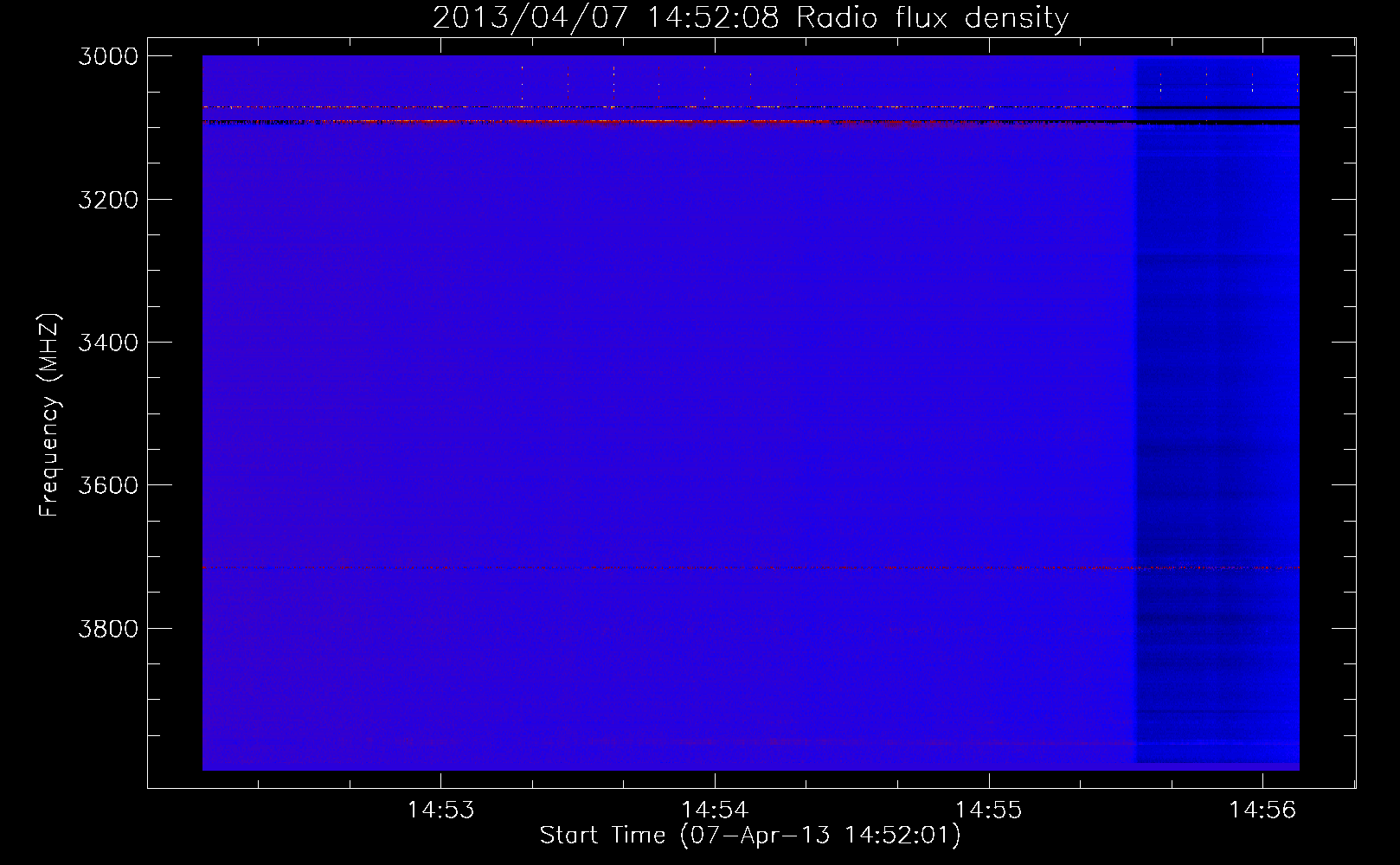Click the 'Start Time (07-Apr-13 14:52:01)' label
The height and width of the screenshot is (865, 1400).
coord(750,835)
